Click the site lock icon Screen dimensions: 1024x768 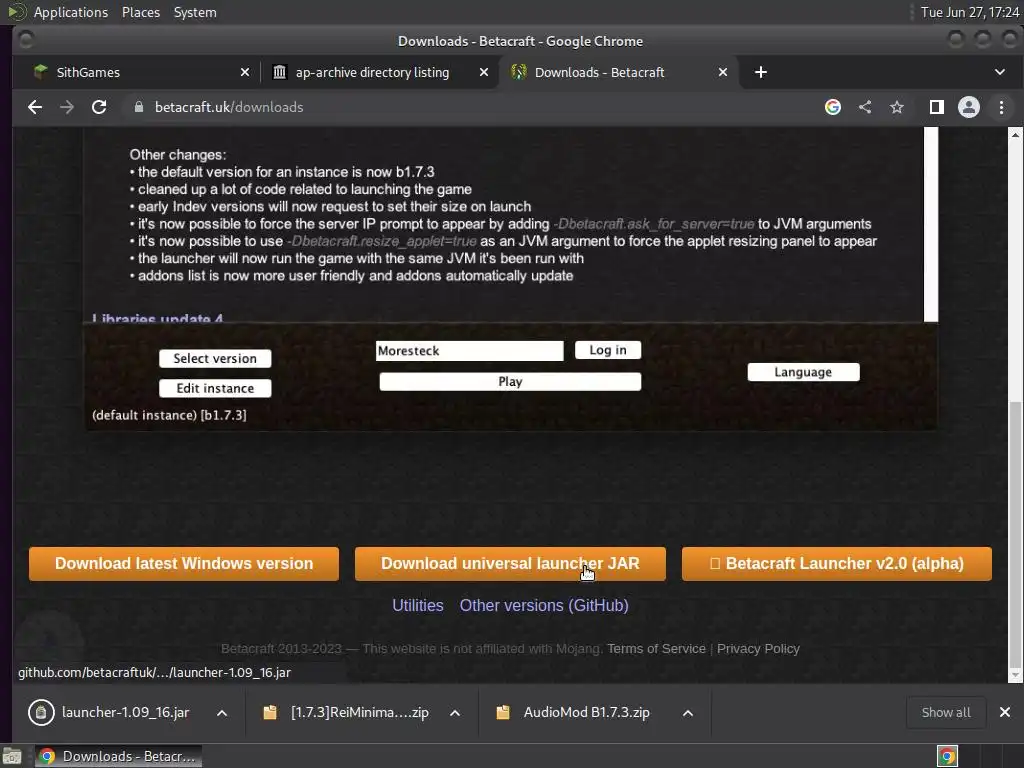tap(138, 107)
